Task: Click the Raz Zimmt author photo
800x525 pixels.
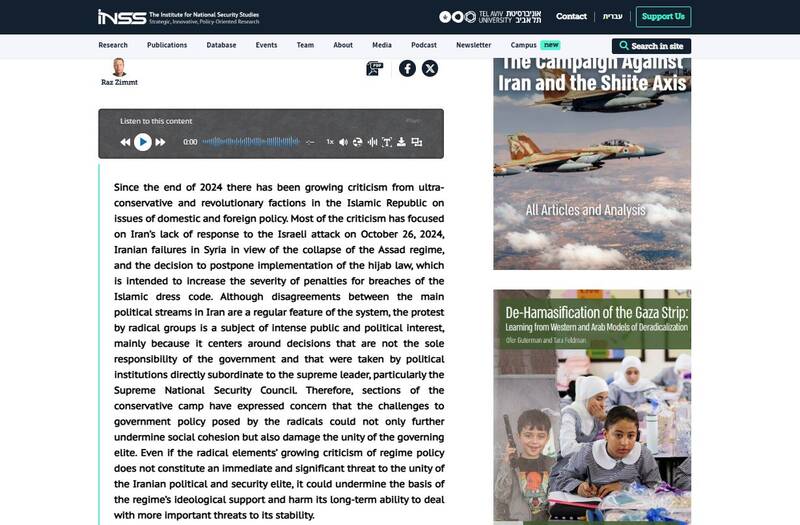Action: coord(119,67)
